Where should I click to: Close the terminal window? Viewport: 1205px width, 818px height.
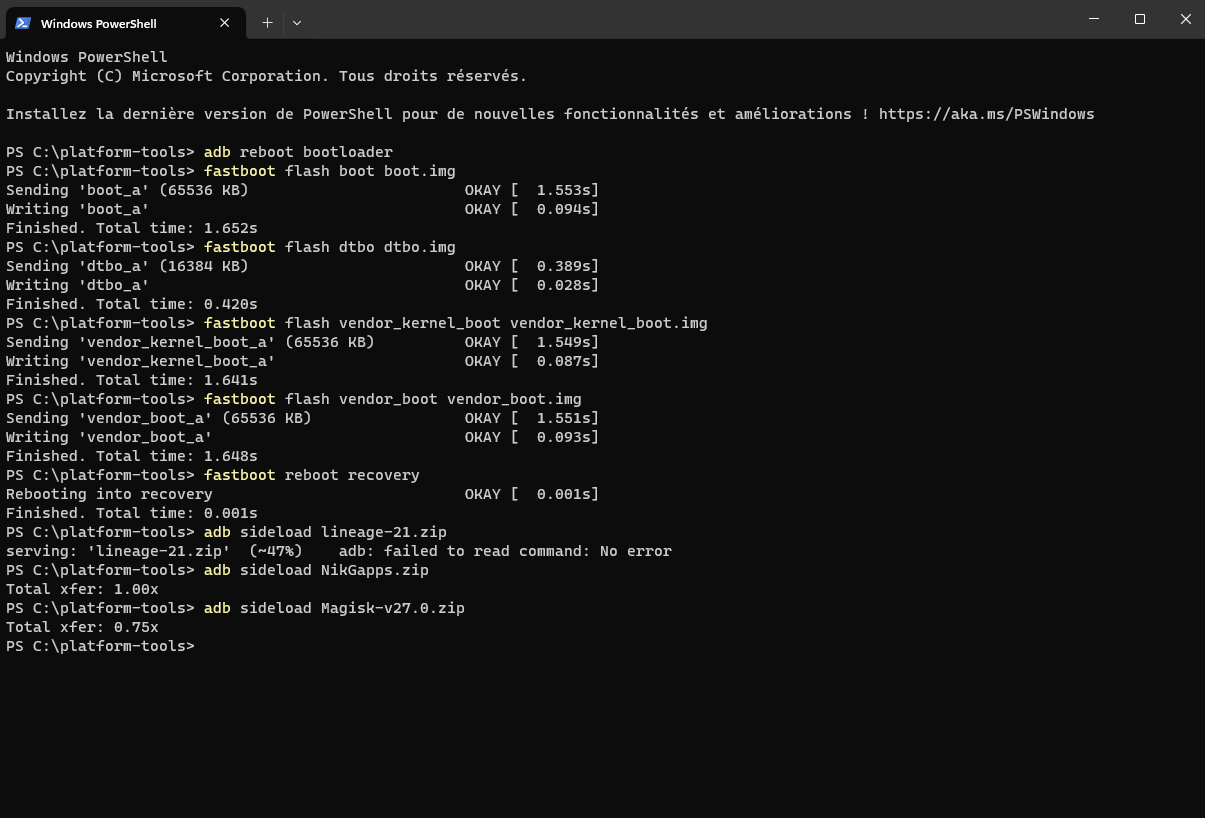coord(1185,19)
